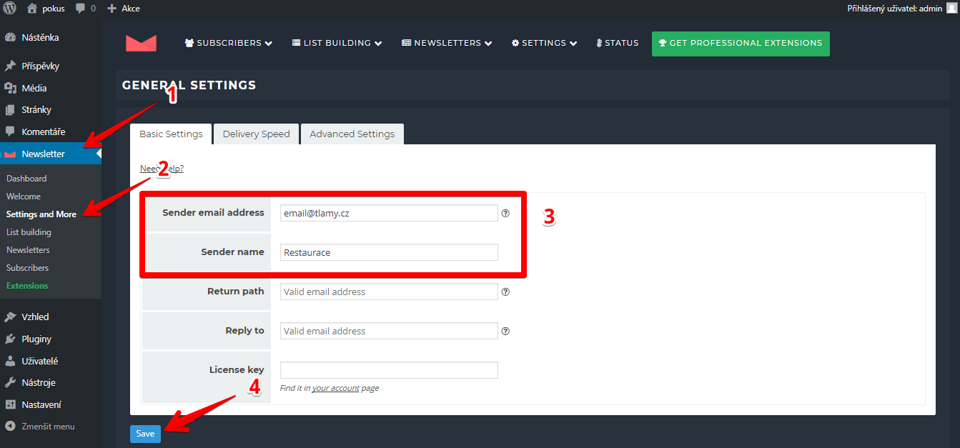960x448 pixels.
Task: Expand the Newsletters dropdown in top navigation
Action: (447, 43)
